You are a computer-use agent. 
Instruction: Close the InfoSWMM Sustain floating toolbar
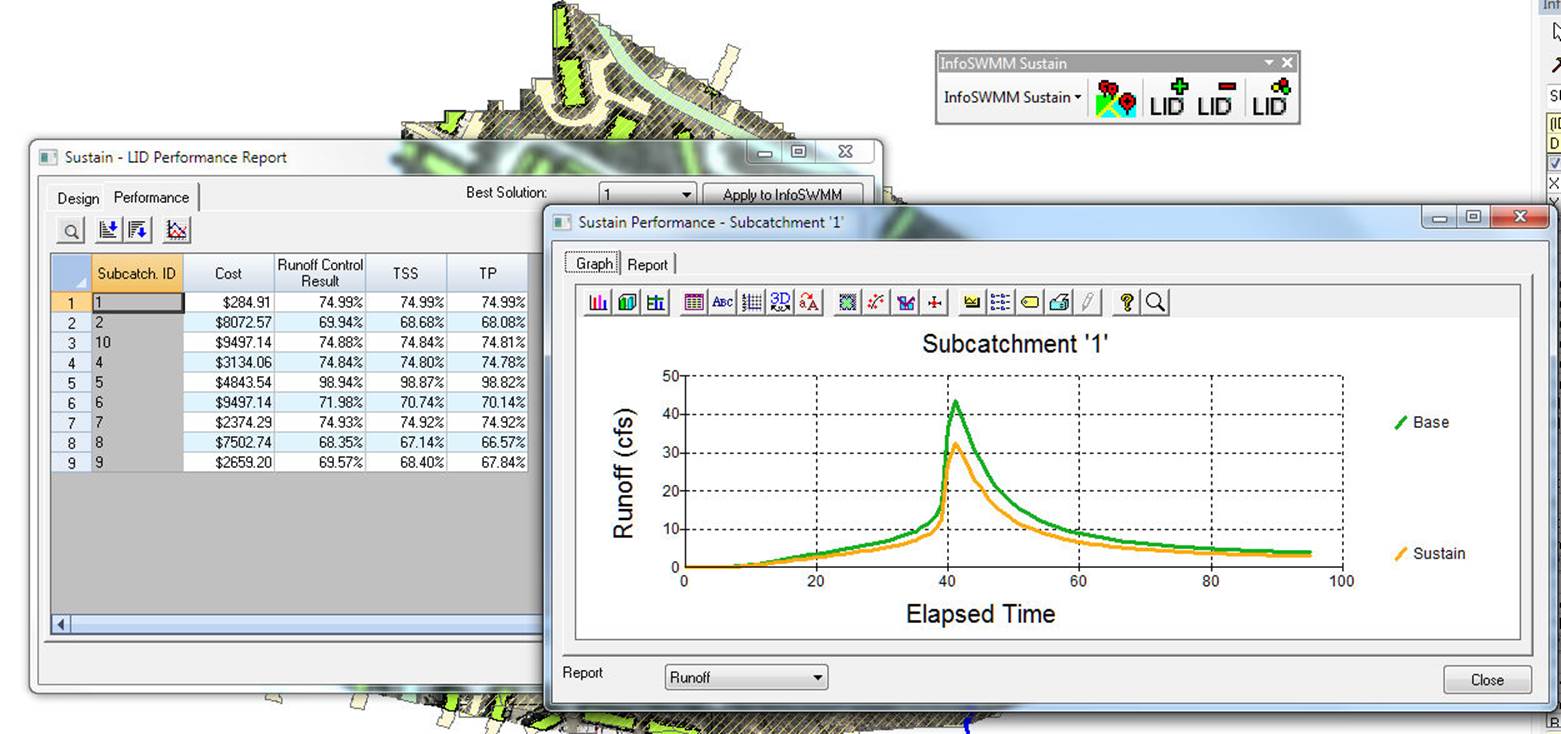coord(1287,62)
